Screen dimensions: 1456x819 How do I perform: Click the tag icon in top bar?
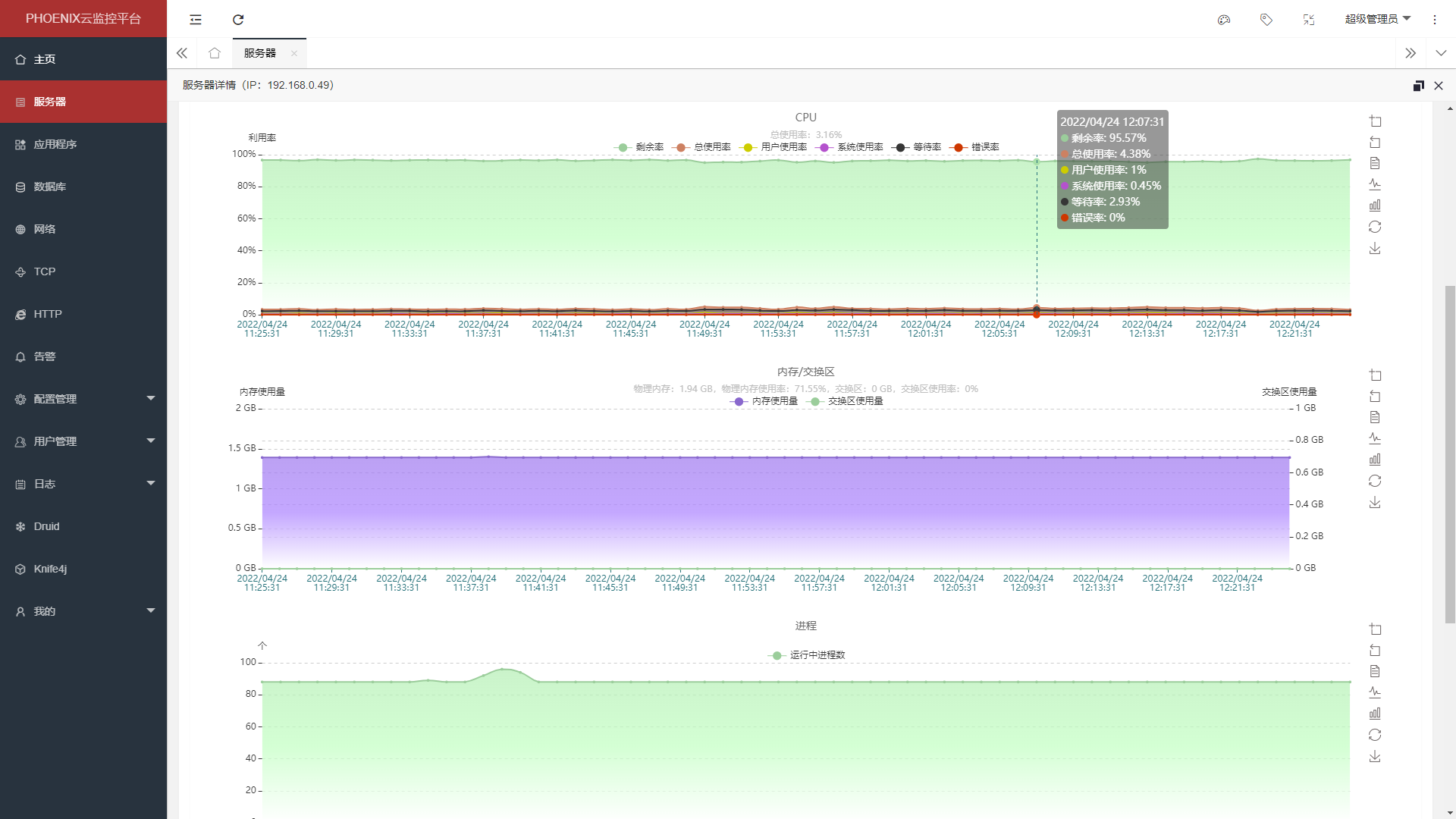(x=1266, y=20)
